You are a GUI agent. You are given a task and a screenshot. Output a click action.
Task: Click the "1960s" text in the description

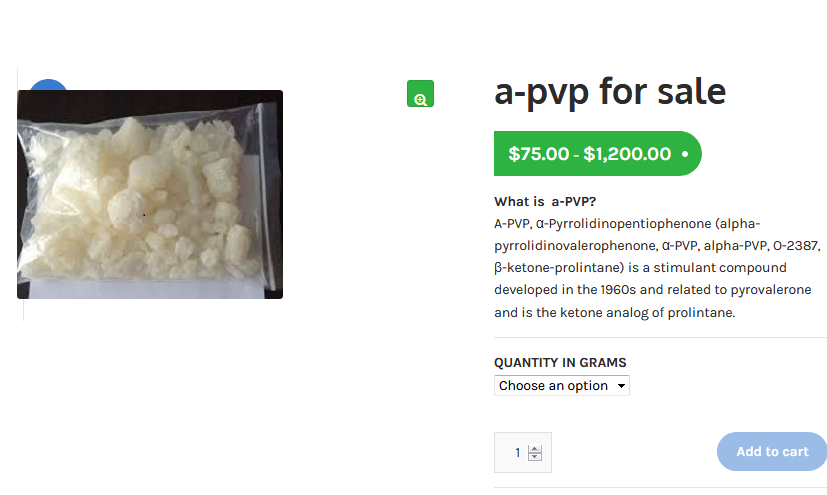pos(618,290)
